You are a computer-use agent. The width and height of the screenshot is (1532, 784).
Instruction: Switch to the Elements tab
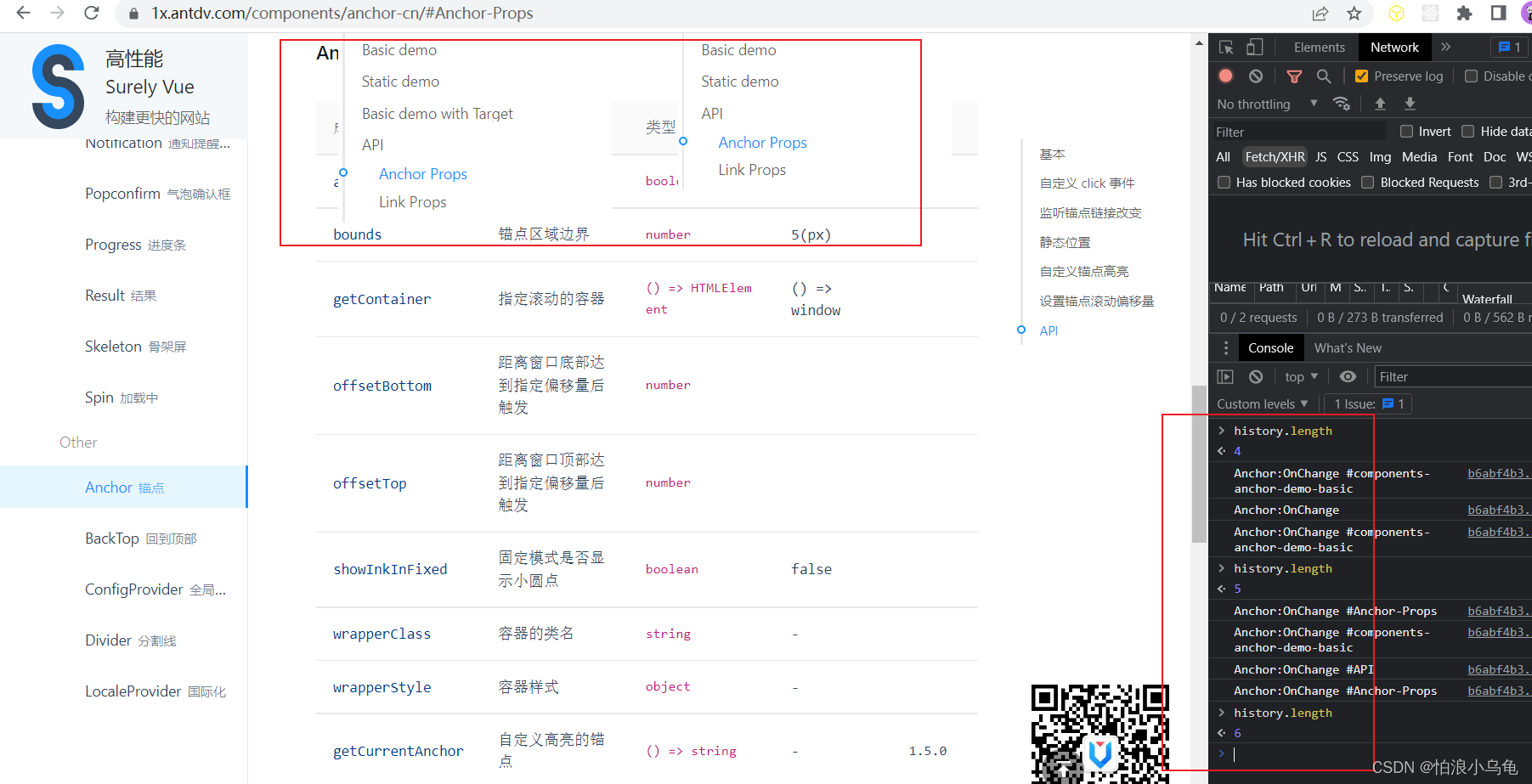click(x=1319, y=48)
